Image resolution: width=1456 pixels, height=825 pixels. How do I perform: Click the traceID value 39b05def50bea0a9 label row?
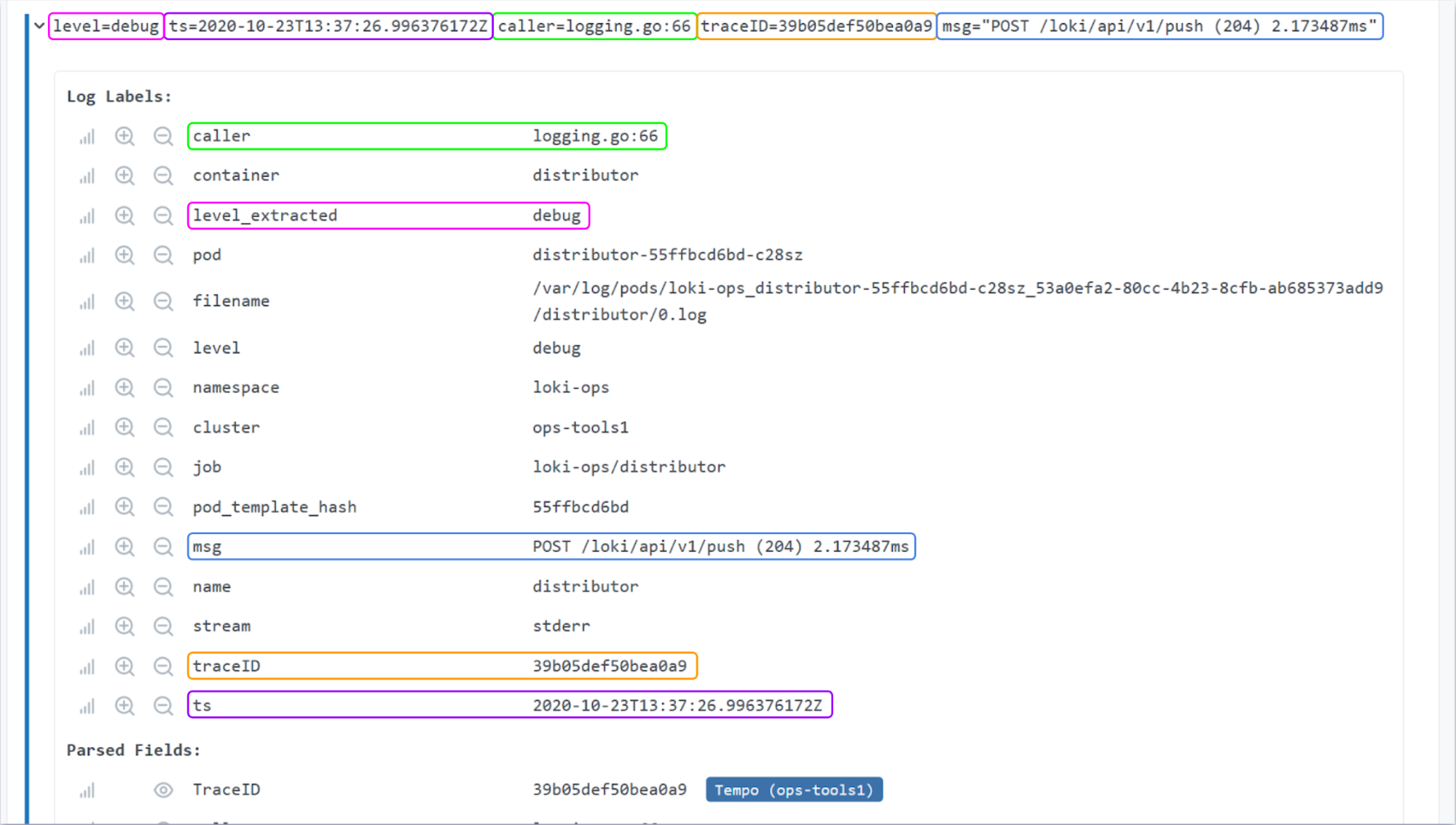point(609,666)
